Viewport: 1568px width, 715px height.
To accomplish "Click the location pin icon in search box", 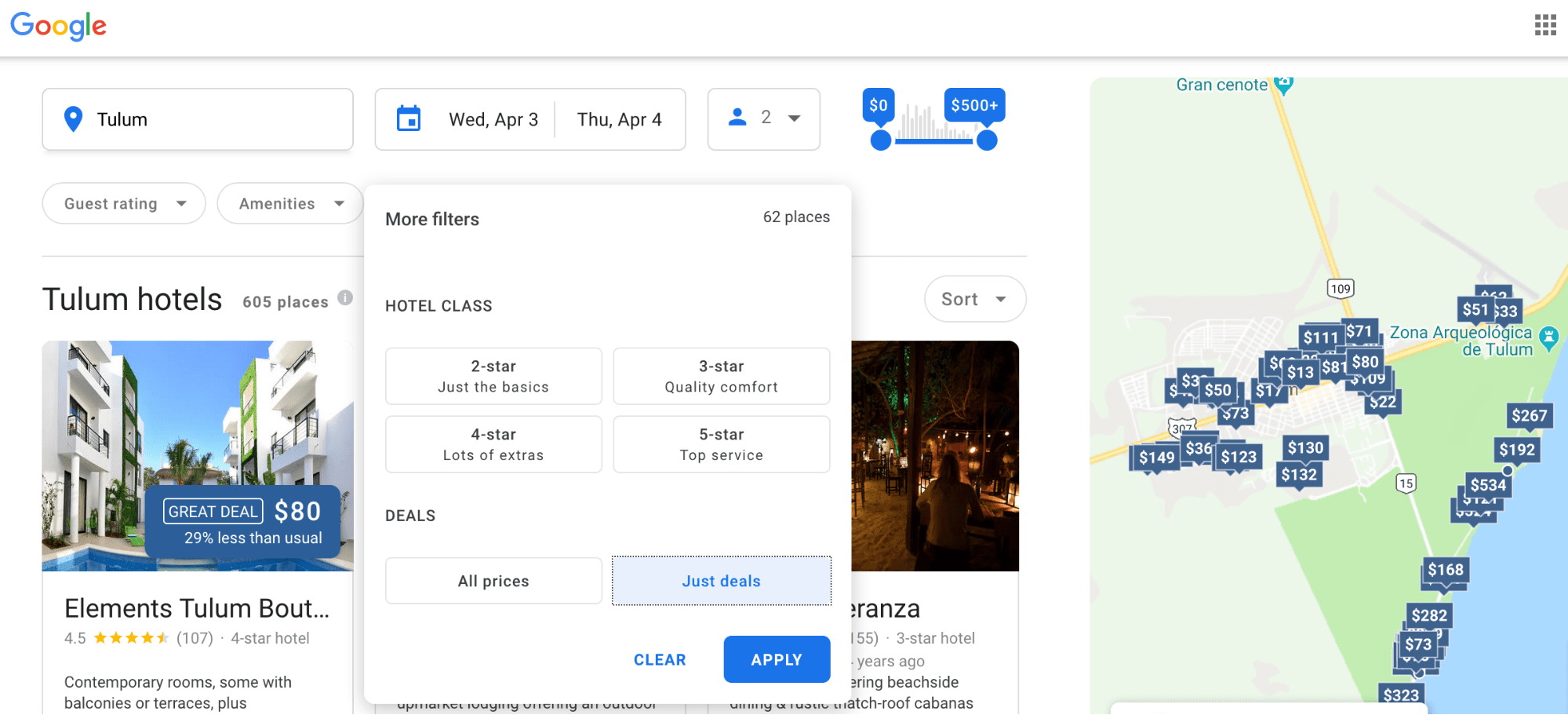I will [73, 119].
